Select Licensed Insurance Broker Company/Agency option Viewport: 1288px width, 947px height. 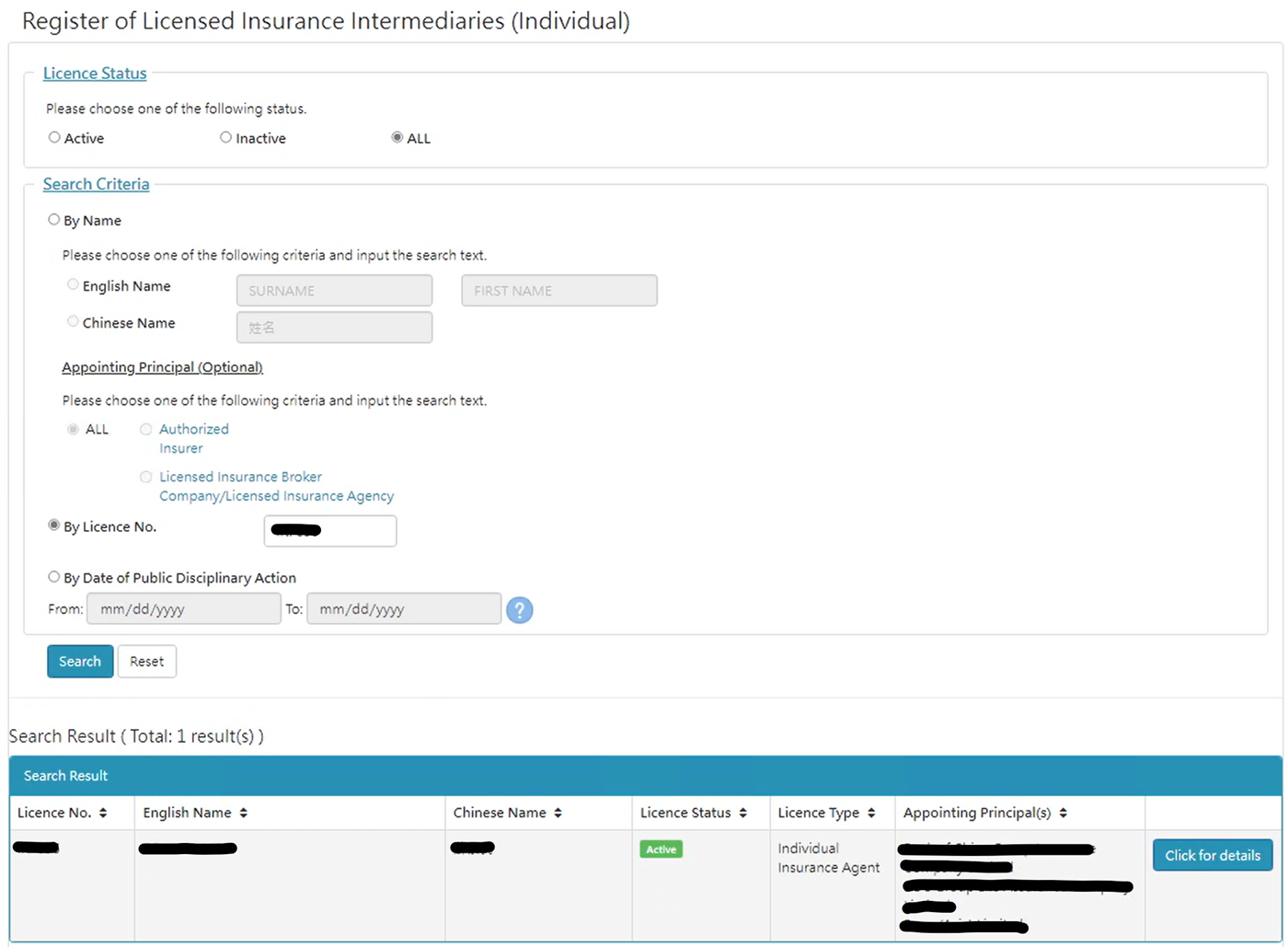point(145,477)
